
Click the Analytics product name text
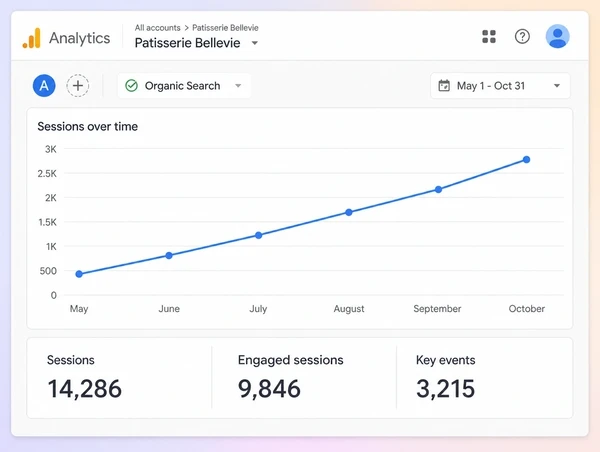click(x=80, y=38)
